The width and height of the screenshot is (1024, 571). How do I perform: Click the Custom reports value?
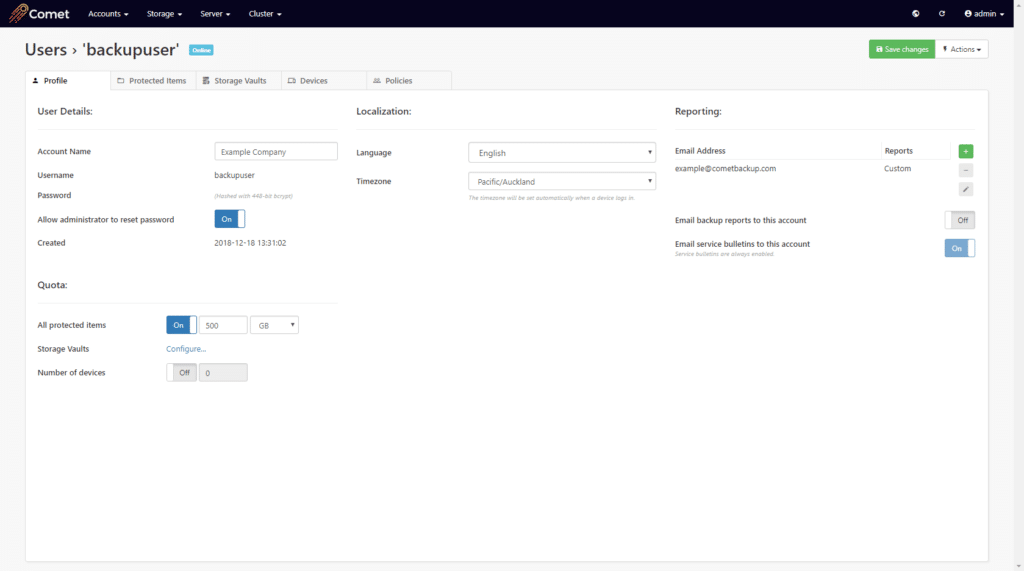(897, 169)
